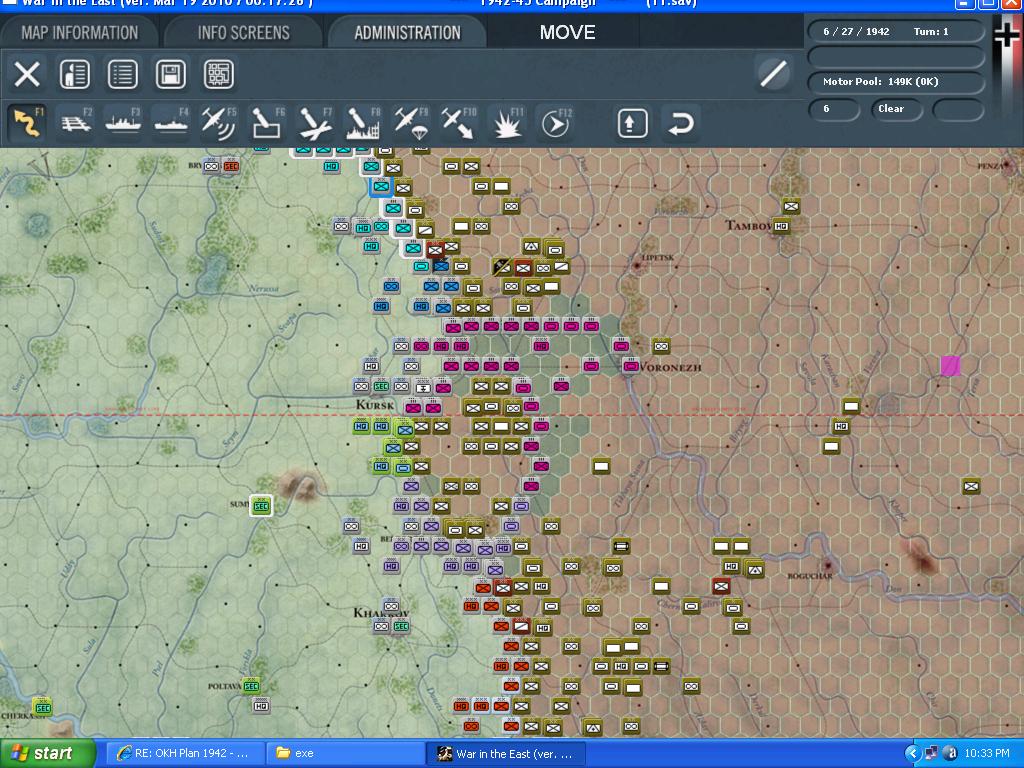This screenshot has width=1024, height=768.
Task: Select the F10 Air transfer mode
Action: tap(458, 122)
